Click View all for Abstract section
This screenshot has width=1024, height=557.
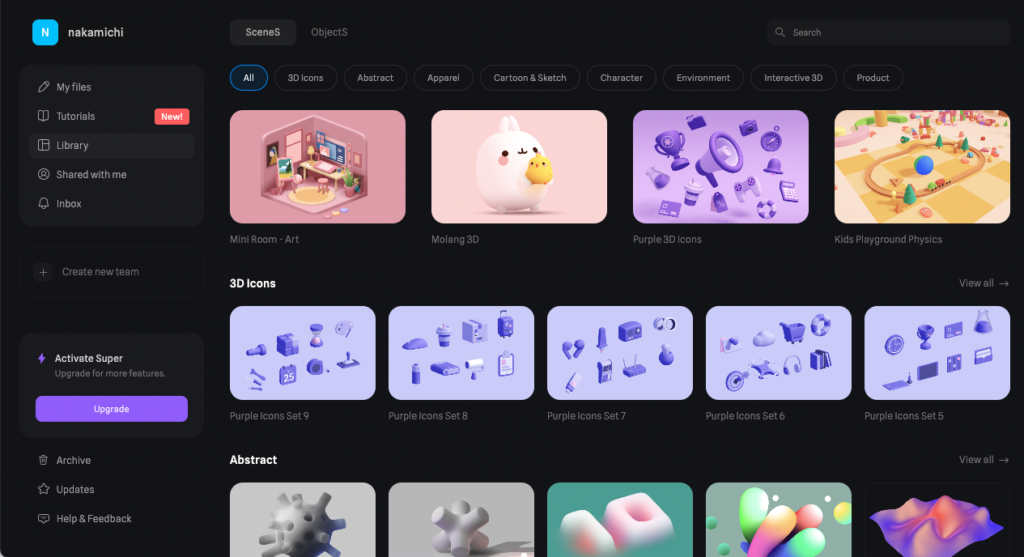(x=984, y=460)
